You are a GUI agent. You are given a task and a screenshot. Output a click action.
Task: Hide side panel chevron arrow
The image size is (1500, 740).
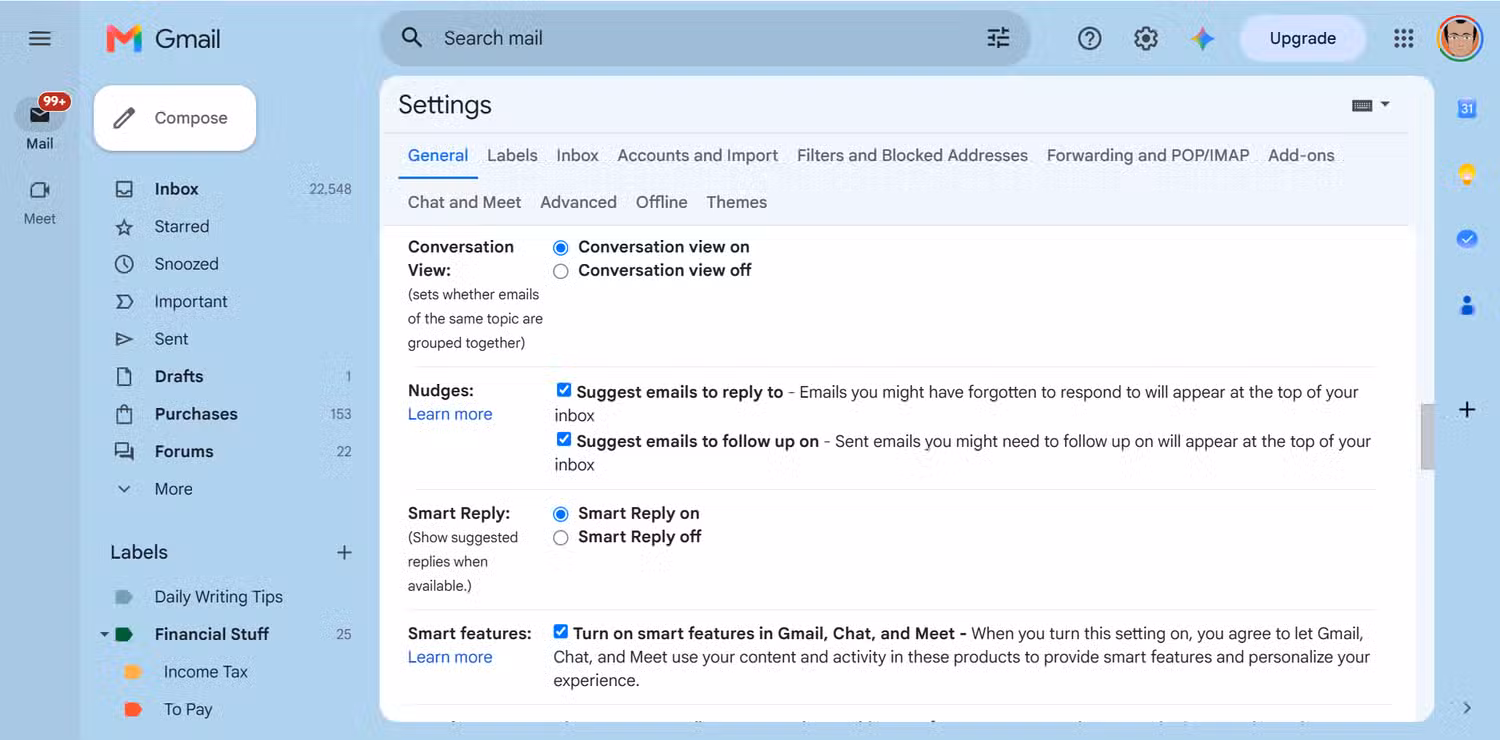(x=1467, y=708)
